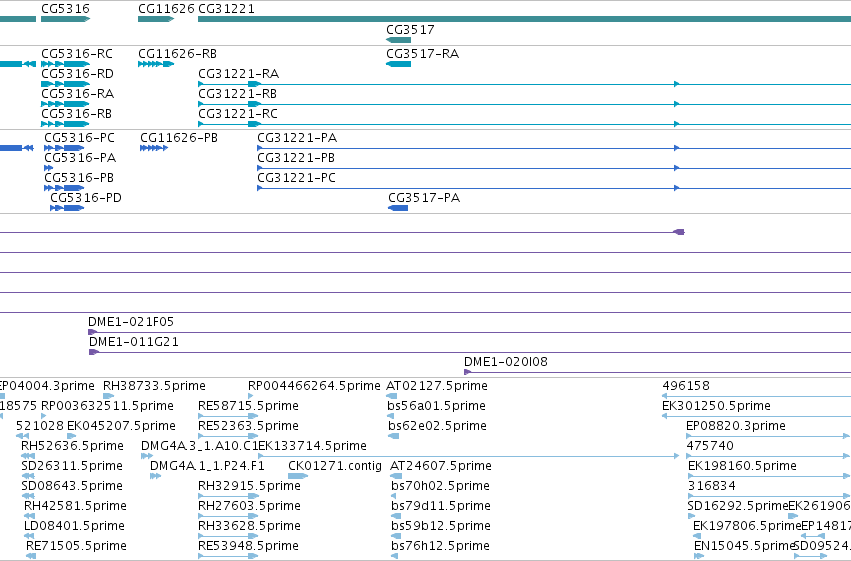Select EST EK301250.5prime
This screenshot has width=851, height=561.
tap(716, 406)
